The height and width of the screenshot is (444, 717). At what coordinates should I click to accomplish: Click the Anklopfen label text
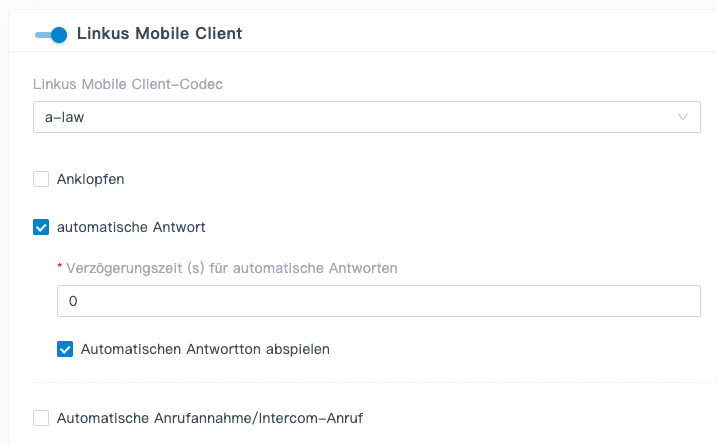click(x=91, y=179)
